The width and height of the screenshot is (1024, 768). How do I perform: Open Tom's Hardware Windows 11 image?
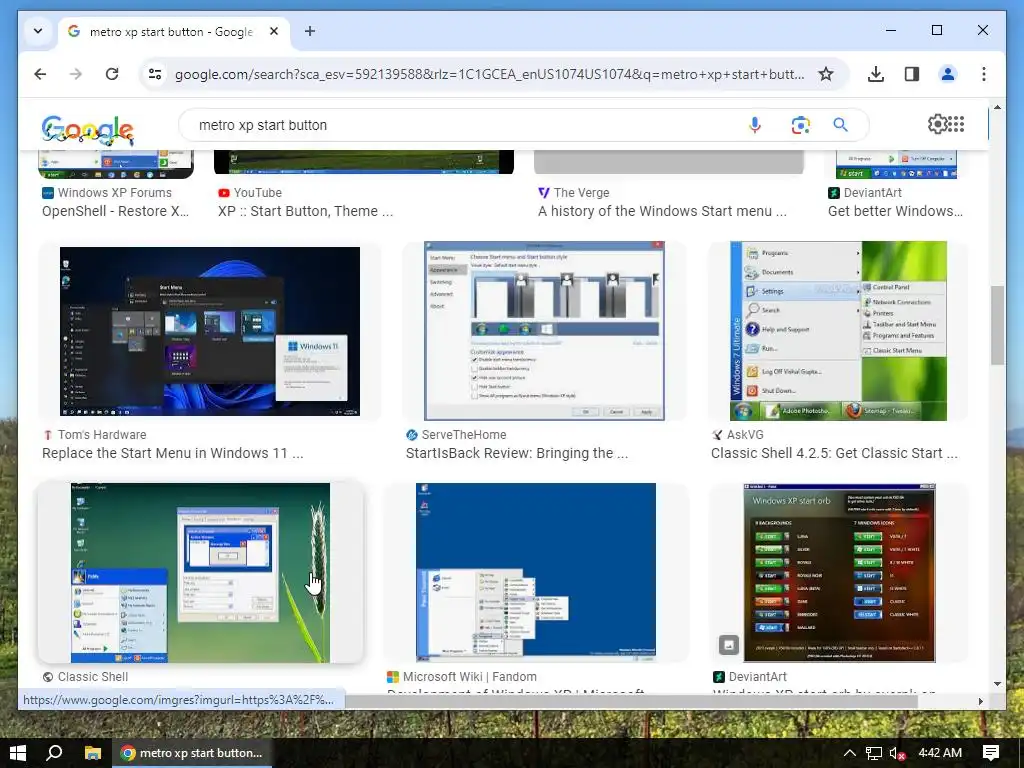pos(210,331)
